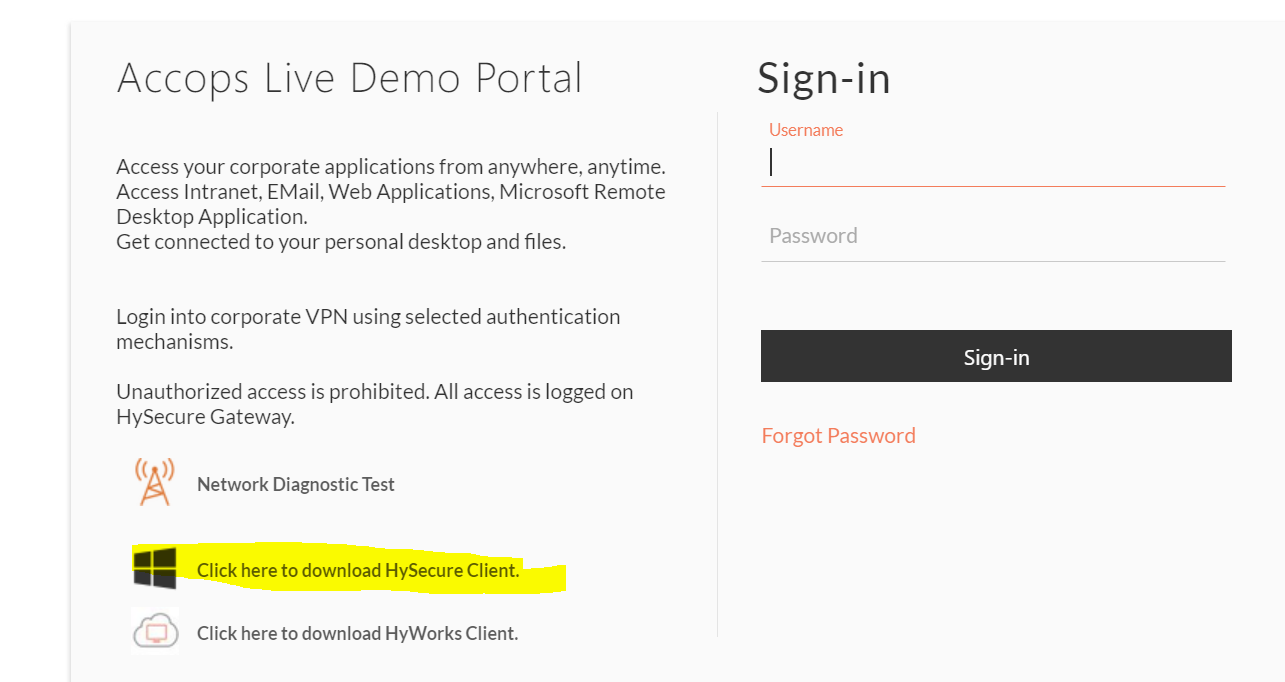Click the 'Login into corporate VPN' paragraph
The height and width of the screenshot is (682, 1285).
pyautogui.click(x=368, y=329)
